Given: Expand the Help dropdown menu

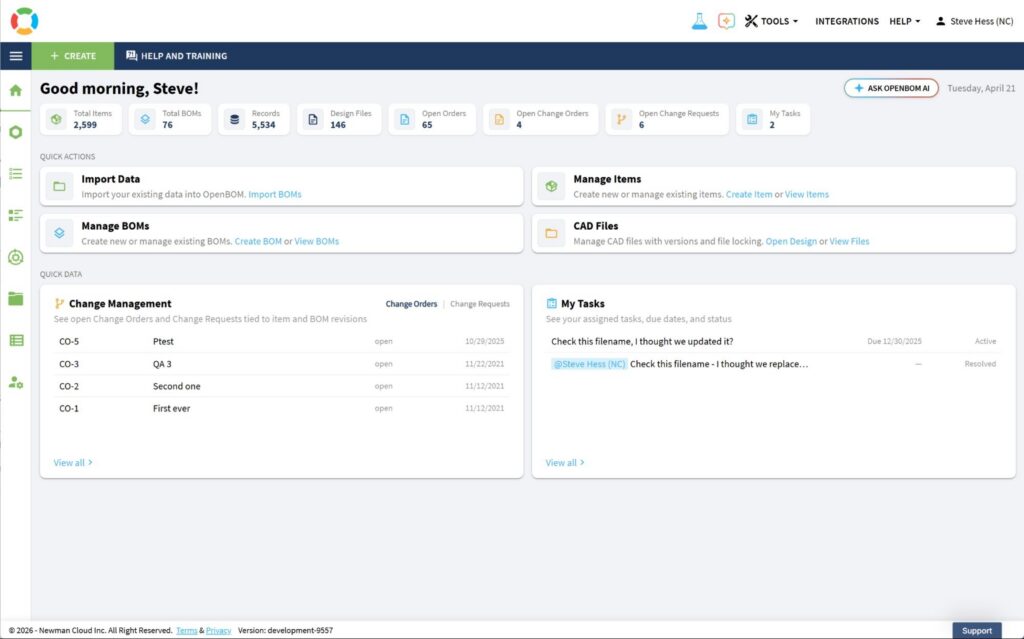Looking at the screenshot, I should (904, 21).
